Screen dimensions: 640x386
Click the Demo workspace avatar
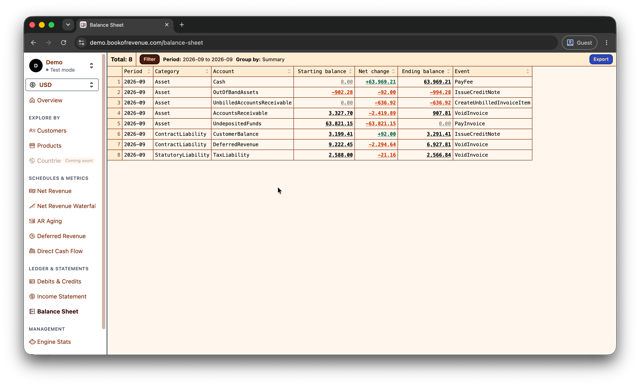click(x=36, y=66)
